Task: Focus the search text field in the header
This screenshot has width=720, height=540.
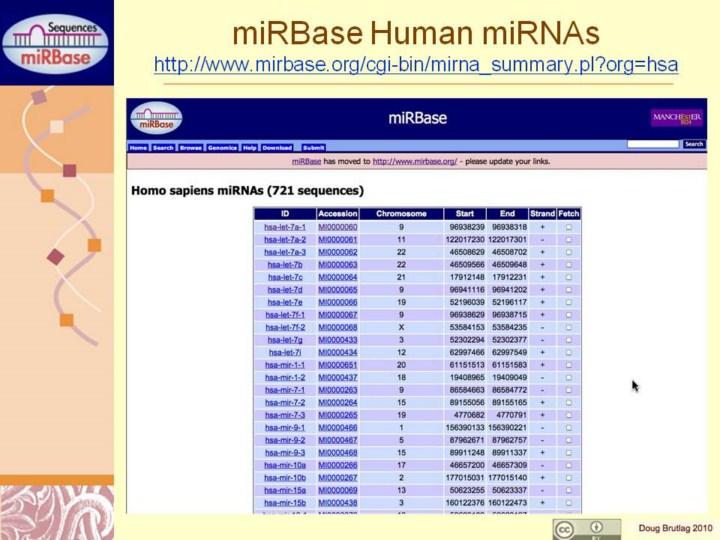Action: pyautogui.click(x=653, y=144)
